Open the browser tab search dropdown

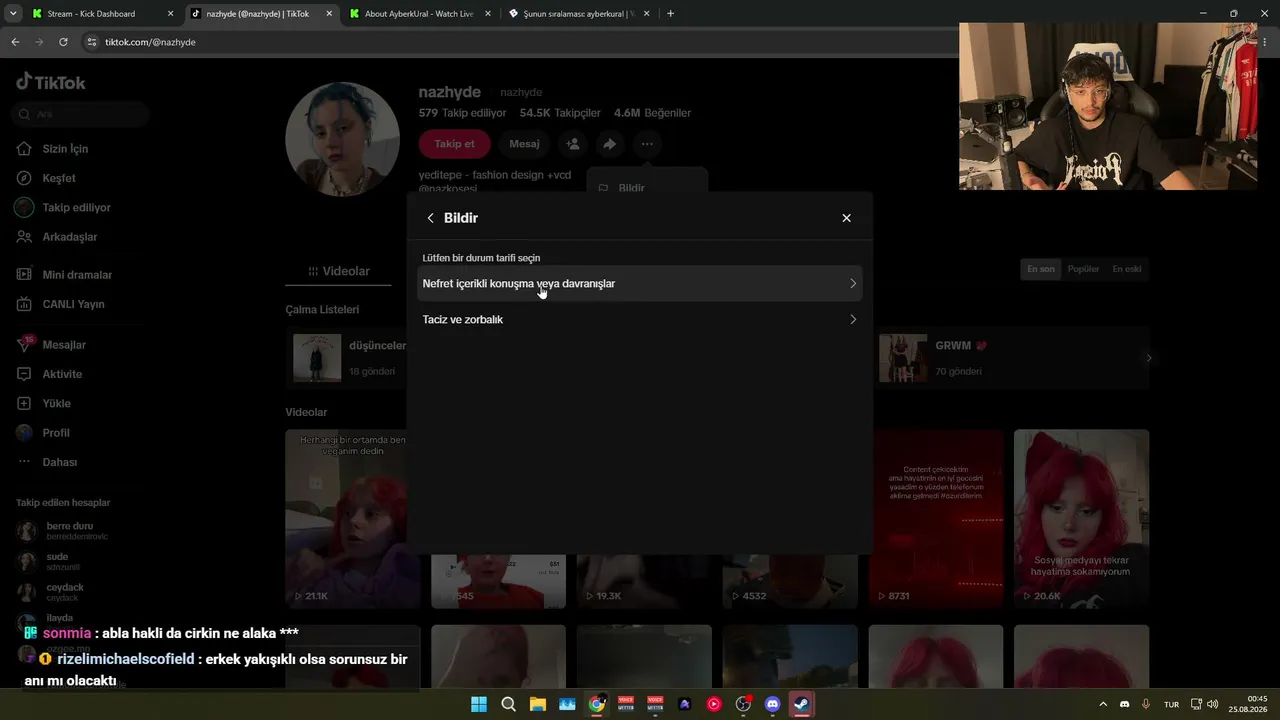tap(11, 14)
